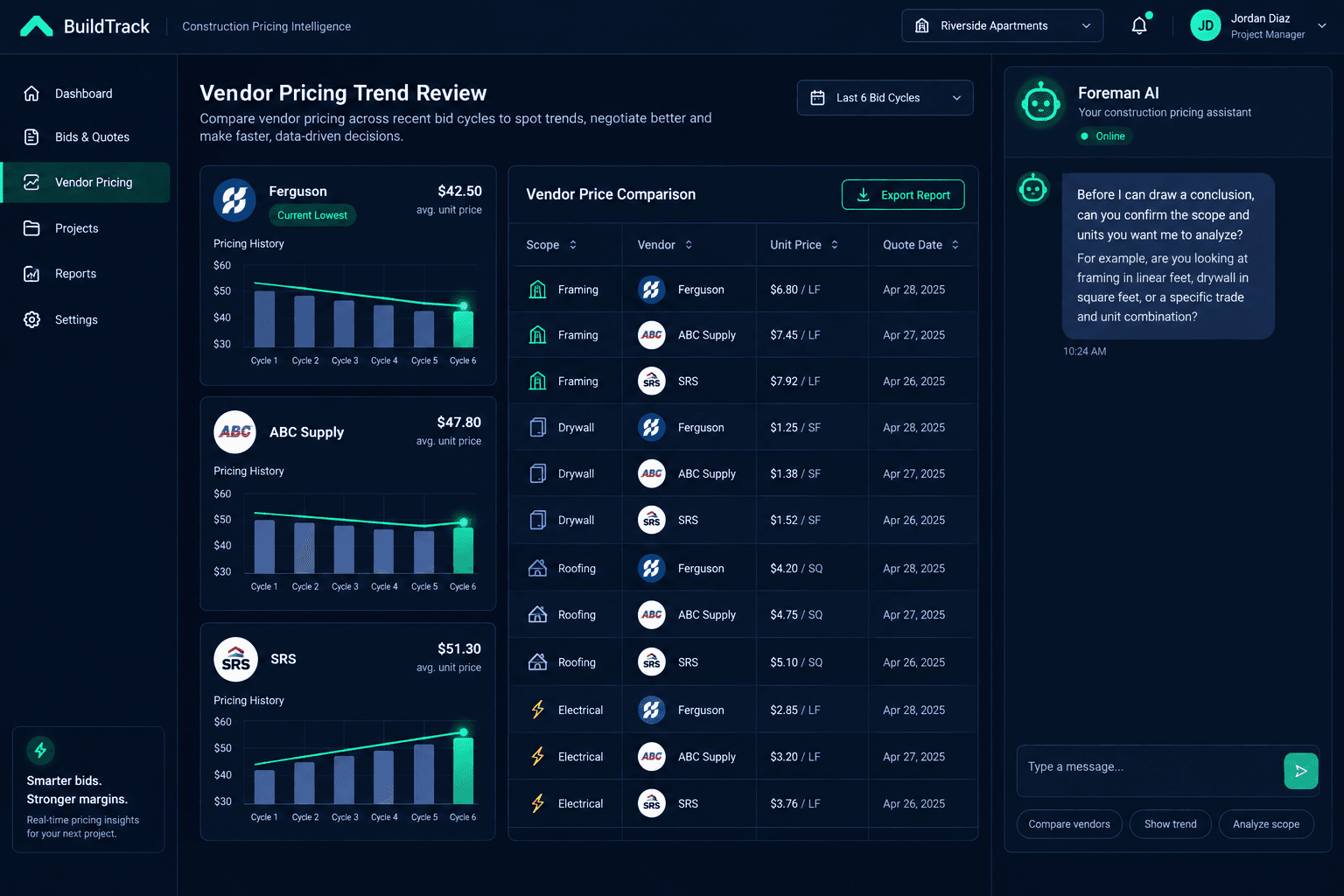Click the building icon in project selector
Screen dimensions: 1344x896
coord(922,25)
